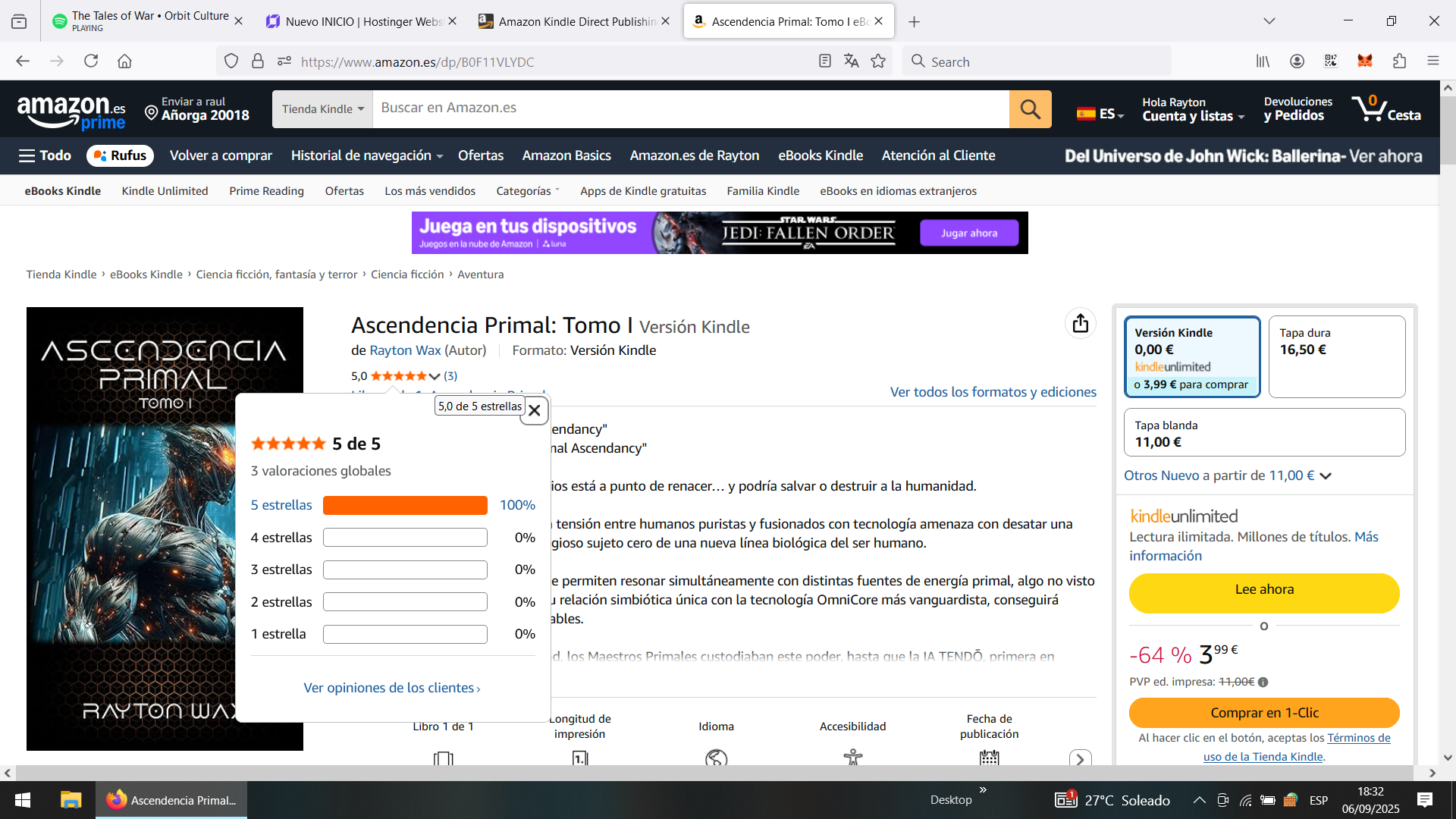Open the Tienda Kindle search category dropdown
Image resolution: width=1456 pixels, height=819 pixels.
tap(323, 109)
